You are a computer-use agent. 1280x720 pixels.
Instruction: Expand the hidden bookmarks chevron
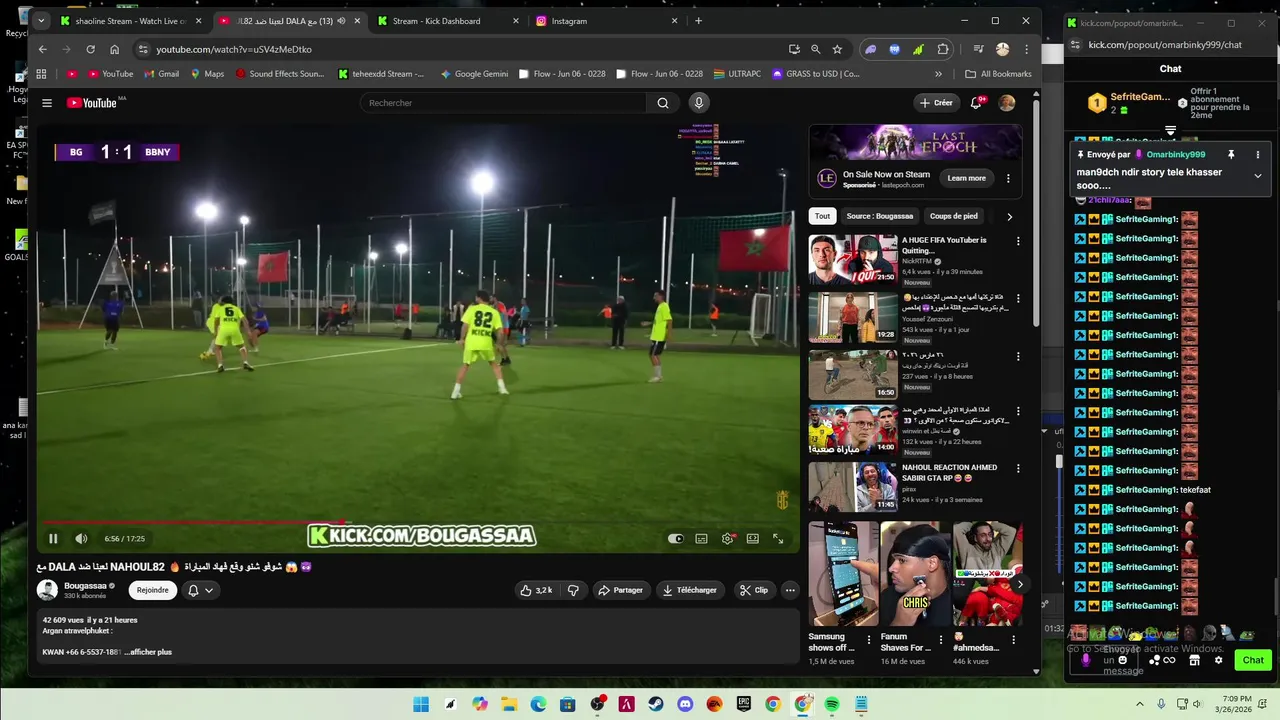pyautogui.click(x=938, y=74)
